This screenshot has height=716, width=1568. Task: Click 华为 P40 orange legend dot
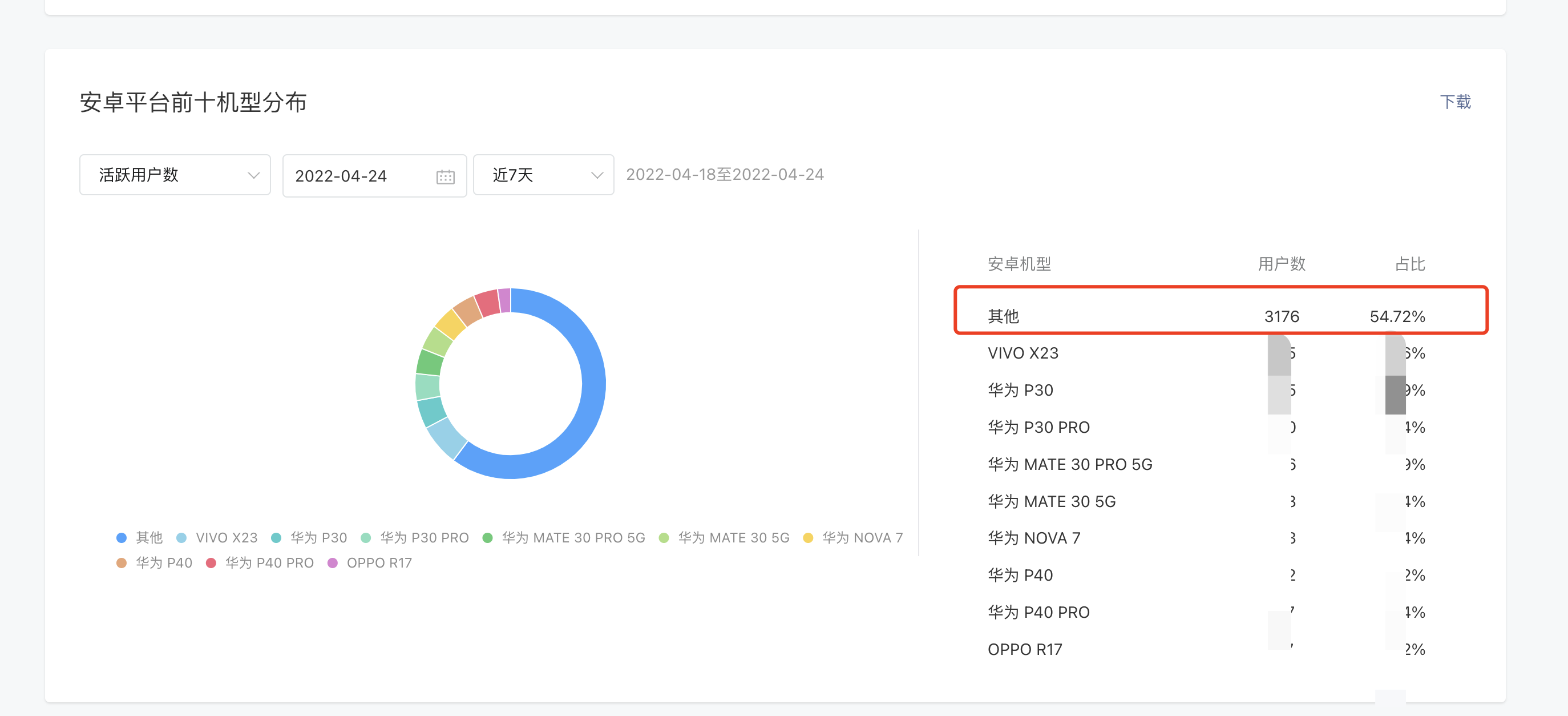point(122,562)
